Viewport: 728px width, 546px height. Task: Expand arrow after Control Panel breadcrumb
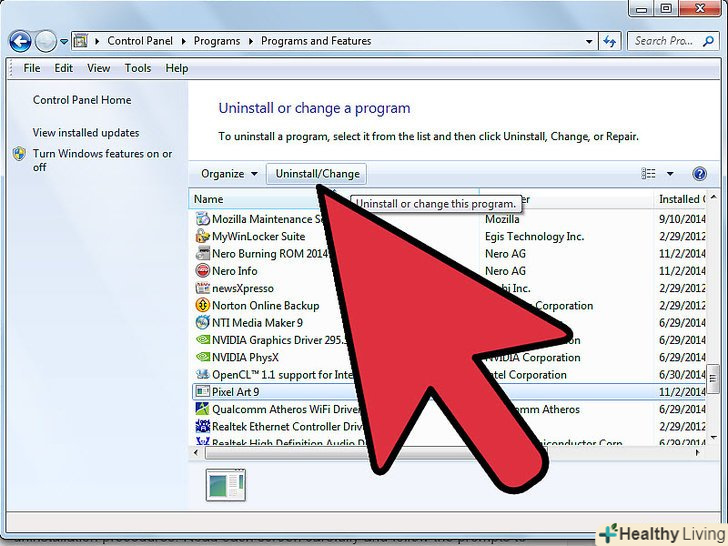click(183, 41)
